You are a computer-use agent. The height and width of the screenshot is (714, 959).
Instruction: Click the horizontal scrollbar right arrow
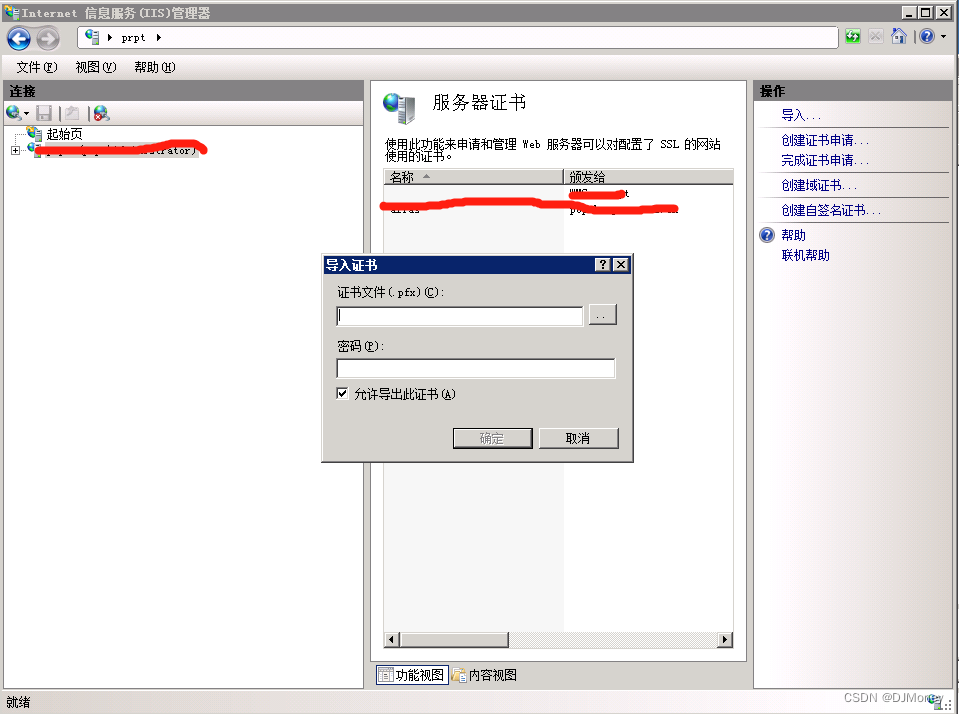(725, 639)
